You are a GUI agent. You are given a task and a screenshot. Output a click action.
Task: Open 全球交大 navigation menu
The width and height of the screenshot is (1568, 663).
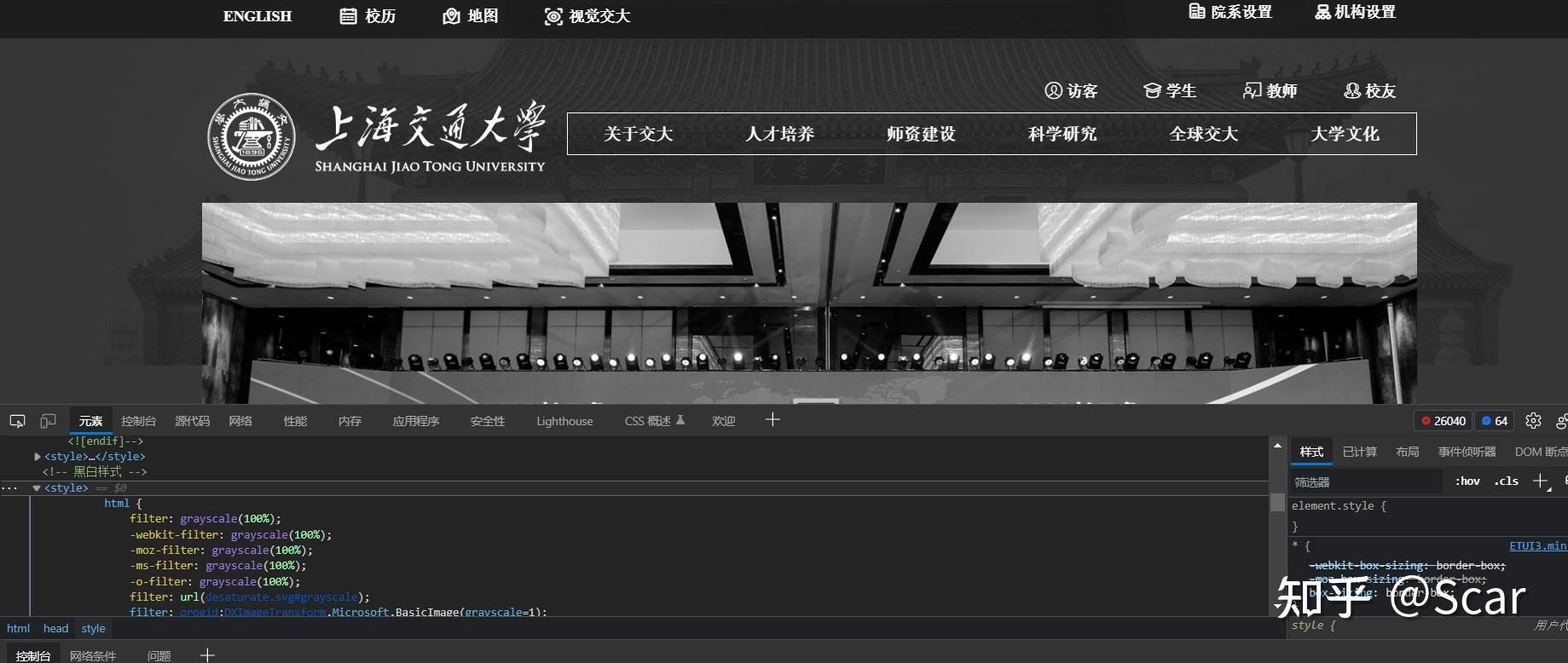[x=1204, y=134]
